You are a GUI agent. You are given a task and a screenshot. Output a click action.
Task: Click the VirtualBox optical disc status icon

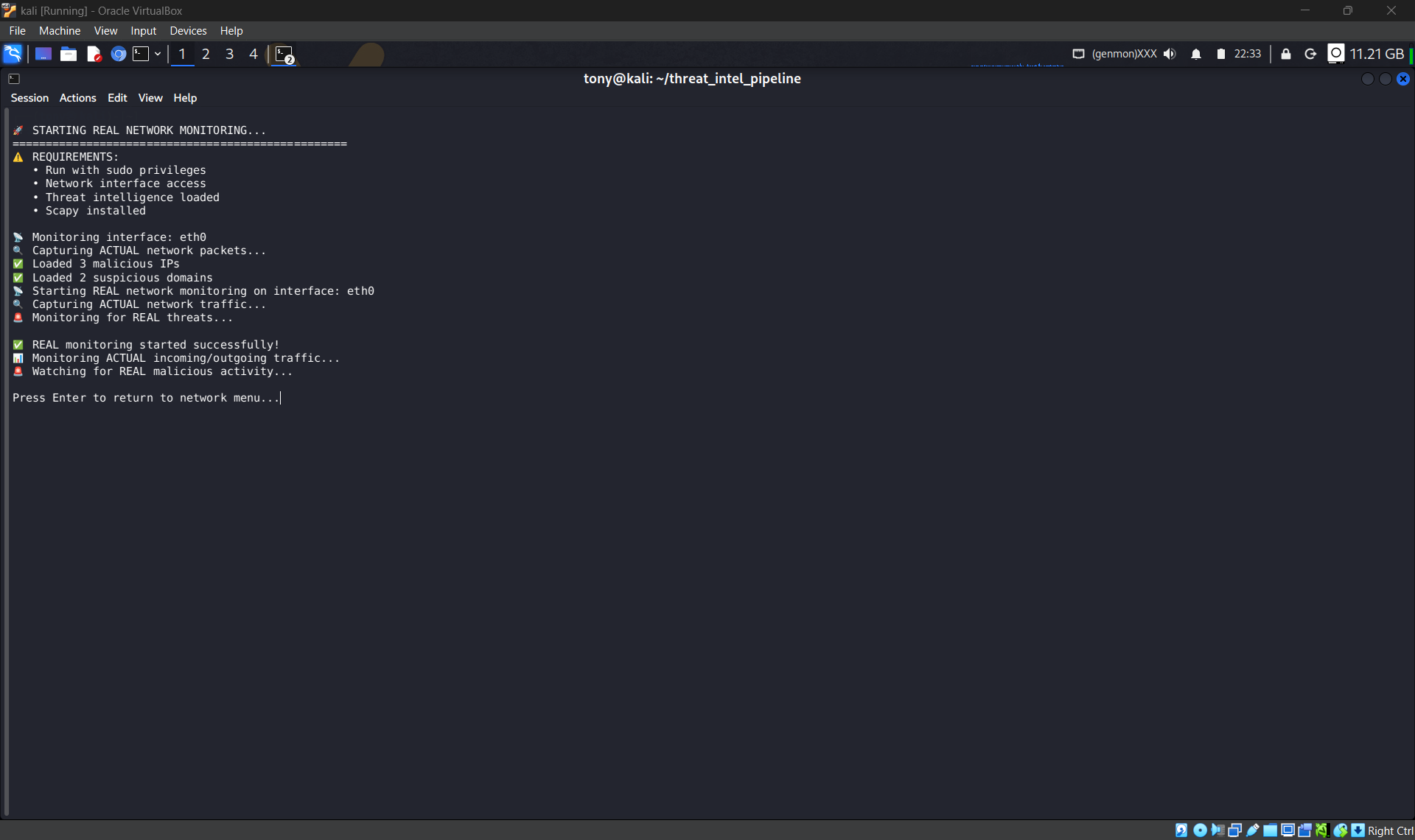[1200, 830]
